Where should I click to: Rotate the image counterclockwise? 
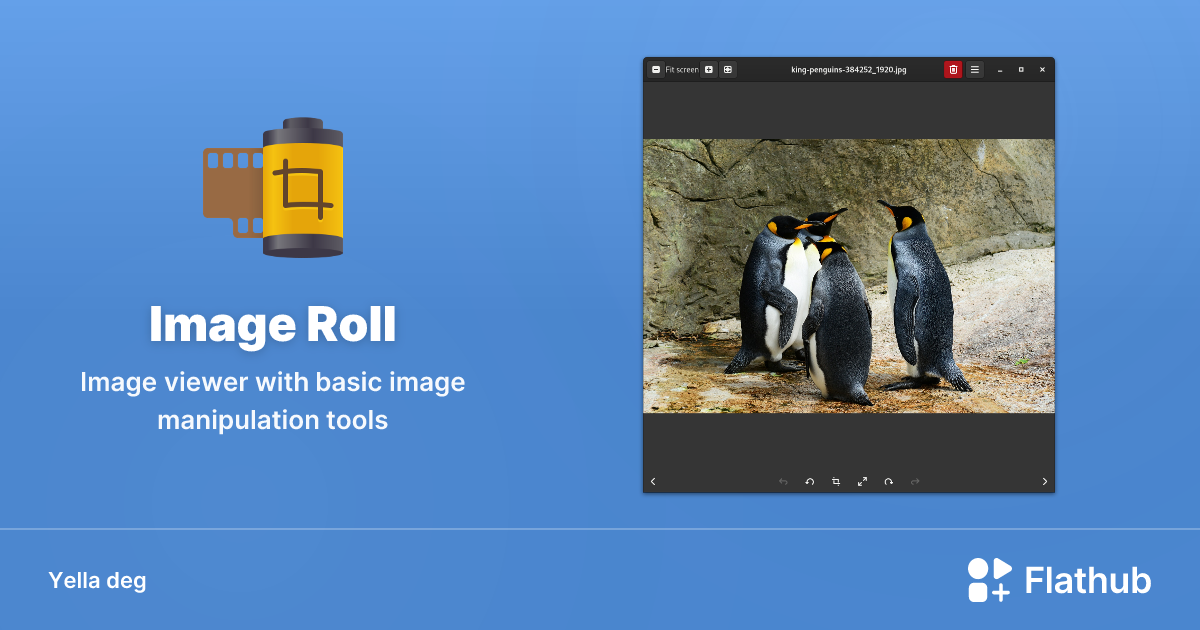coord(809,481)
